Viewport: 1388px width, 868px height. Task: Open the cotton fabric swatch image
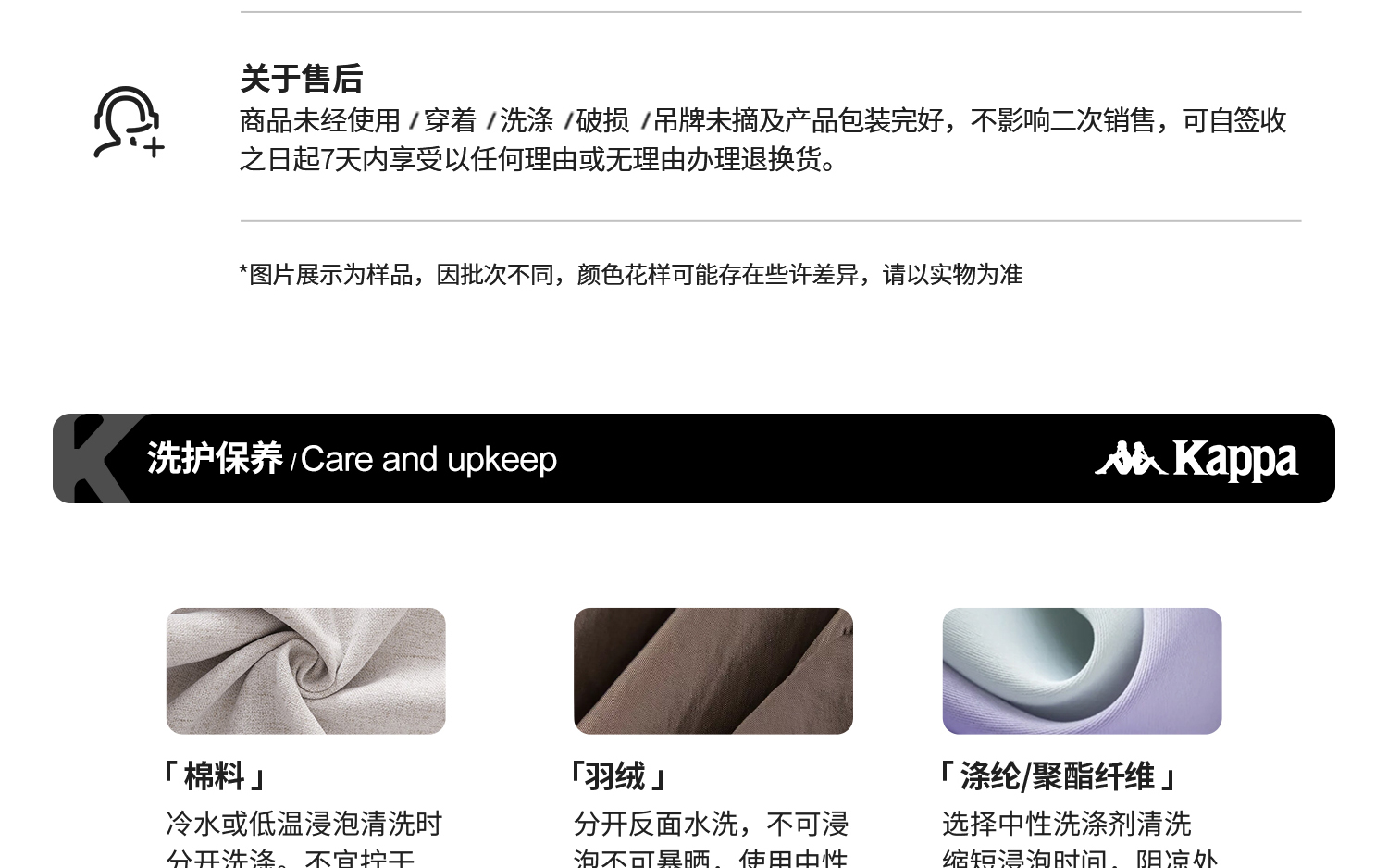tap(305, 671)
